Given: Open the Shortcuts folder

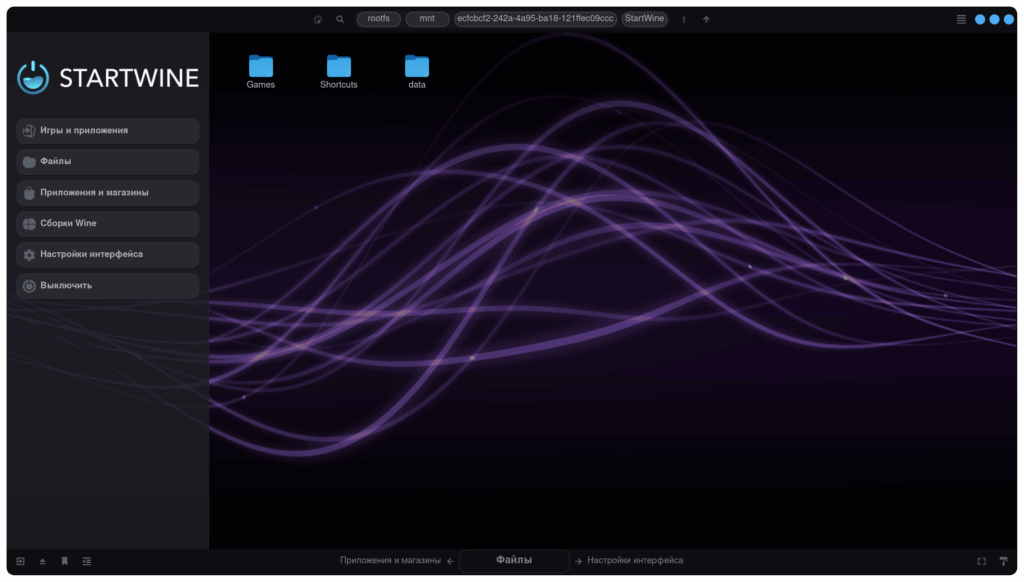Looking at the screenshot, I should click(338, 72).
